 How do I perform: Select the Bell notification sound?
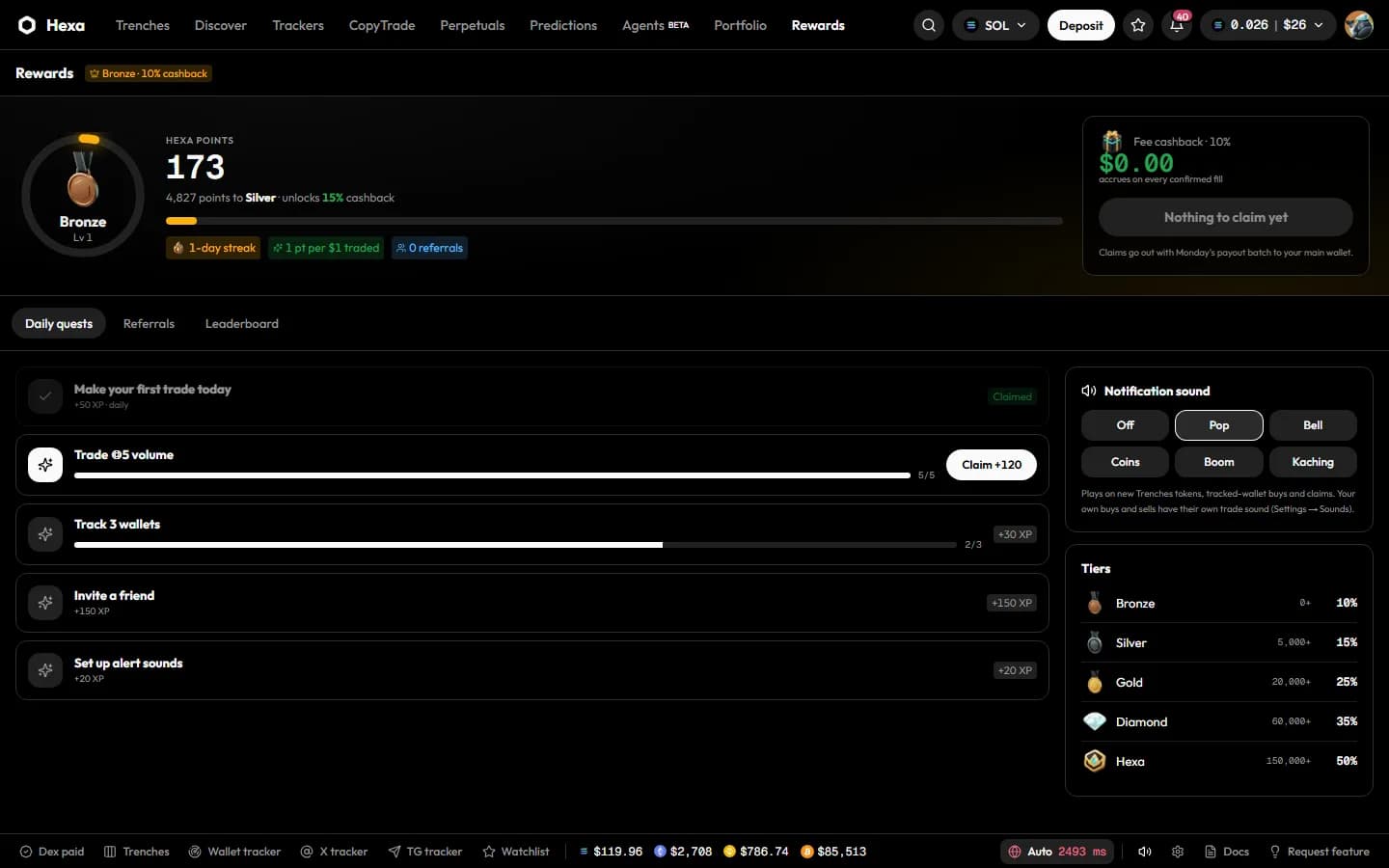1313,425
